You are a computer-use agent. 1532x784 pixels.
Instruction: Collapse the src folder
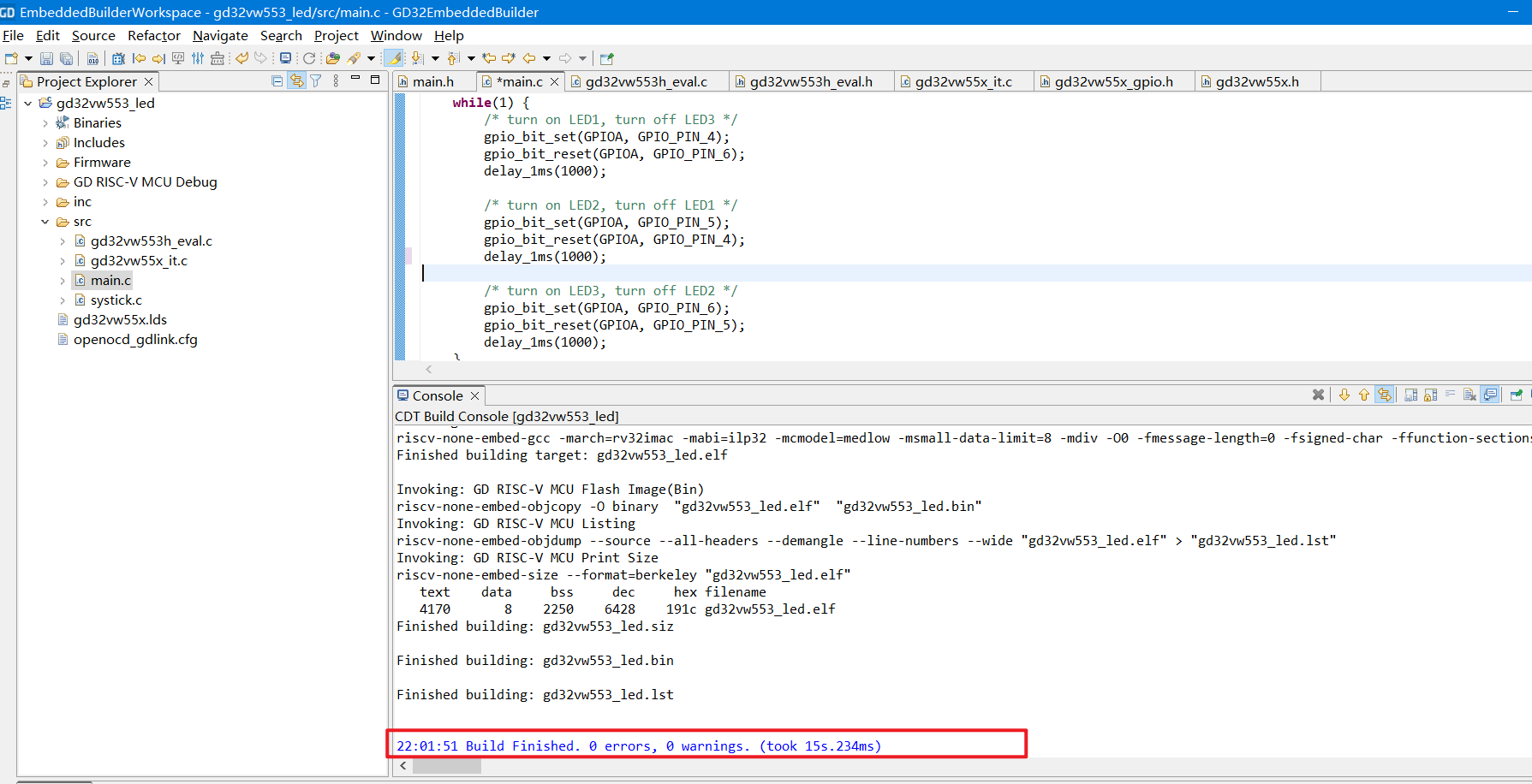click(45, 222)
